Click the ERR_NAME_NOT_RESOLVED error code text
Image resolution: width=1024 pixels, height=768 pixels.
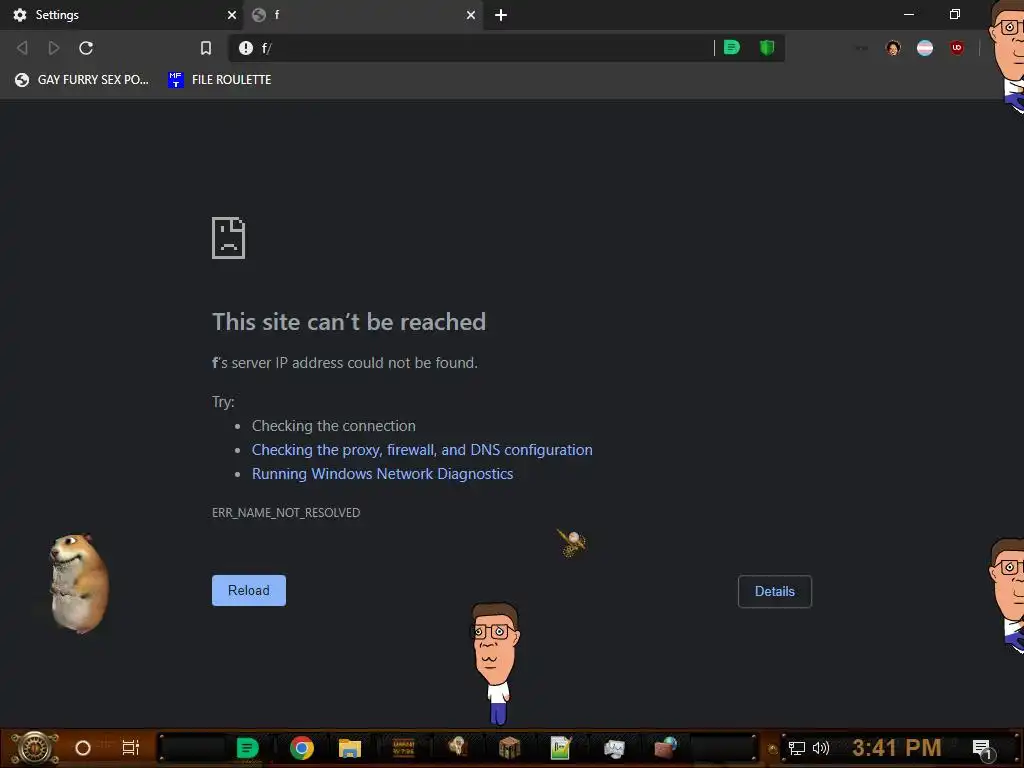point(286,513)
